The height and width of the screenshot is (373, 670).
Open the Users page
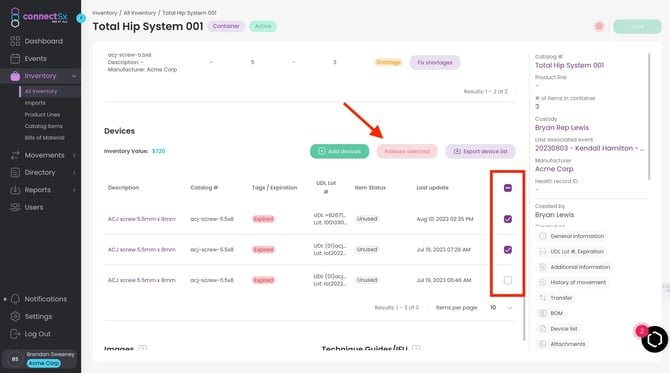(x=34, y=207)
